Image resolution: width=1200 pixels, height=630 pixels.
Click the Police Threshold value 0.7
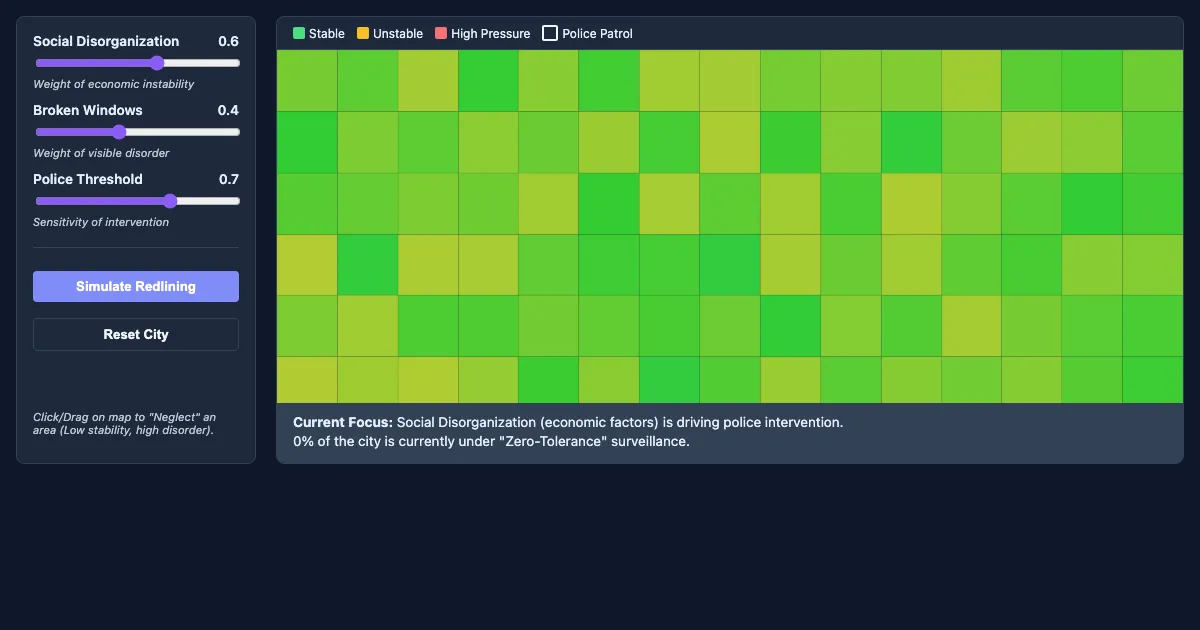click(x=228, y=179)
